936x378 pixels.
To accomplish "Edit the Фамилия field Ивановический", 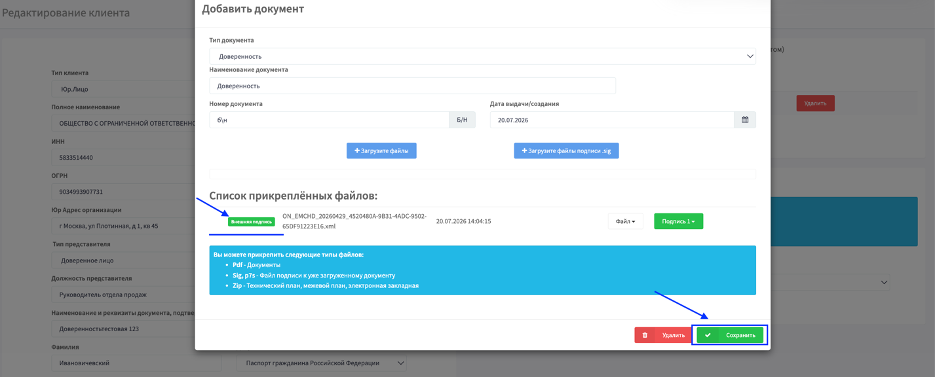I will (136, 363).
